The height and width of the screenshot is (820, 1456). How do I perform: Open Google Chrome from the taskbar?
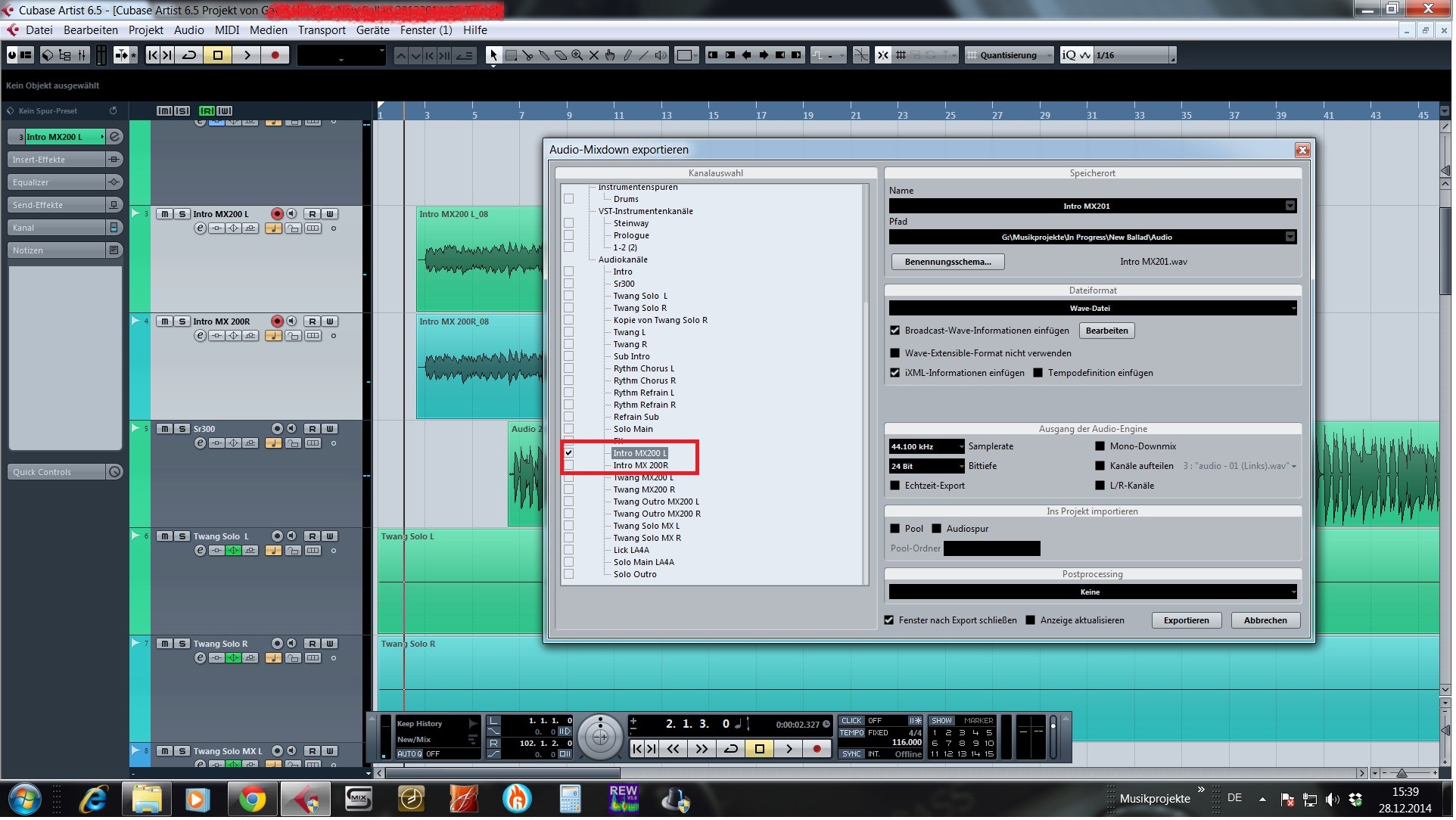pyautogui.click(x=253, y=801)
